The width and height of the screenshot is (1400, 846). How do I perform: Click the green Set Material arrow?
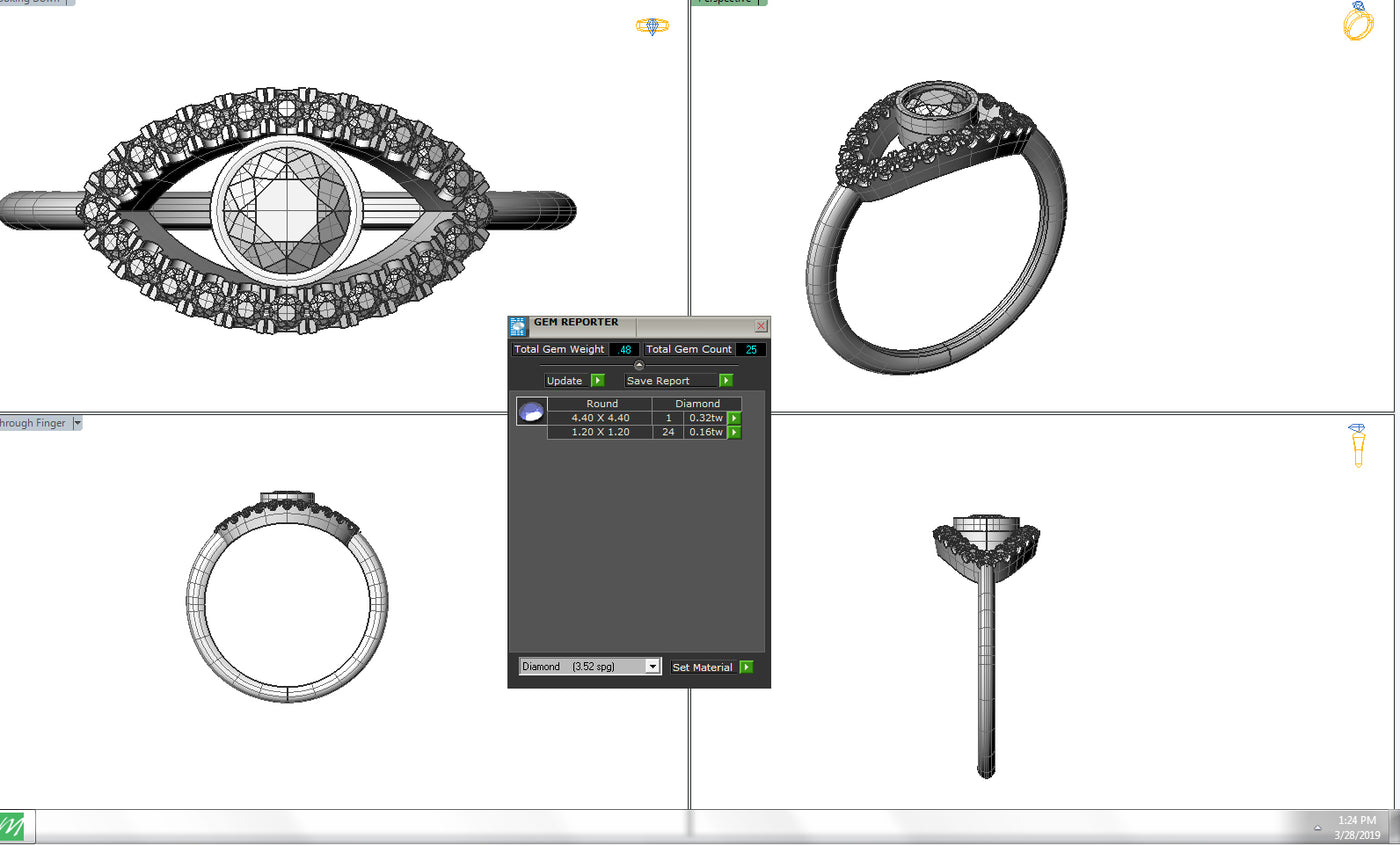pyautogui.click(x=746, y=667)
